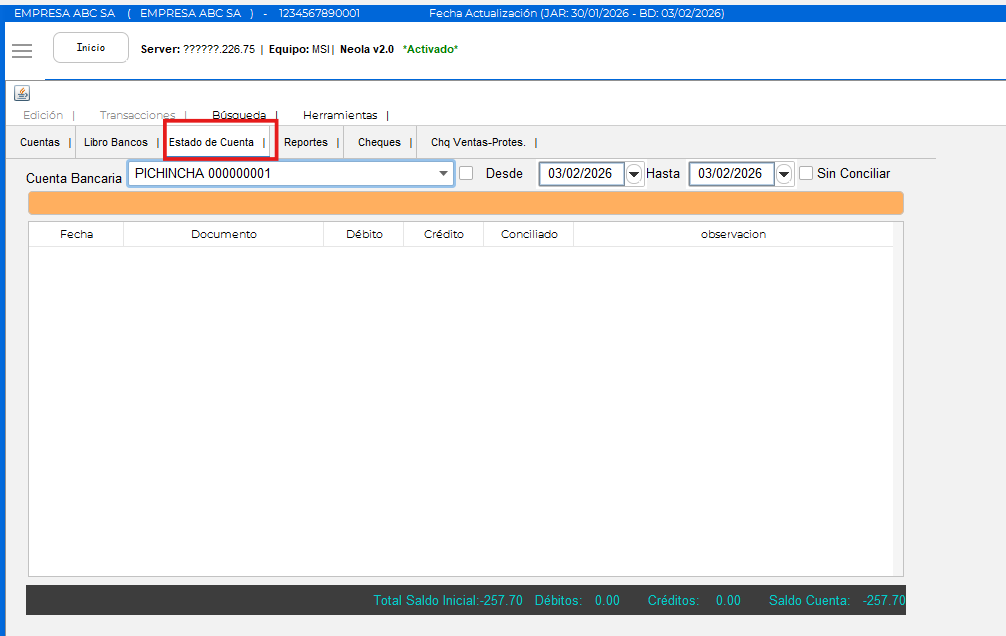
Task: Click the Conciliado column header
Action: (528, 234)
